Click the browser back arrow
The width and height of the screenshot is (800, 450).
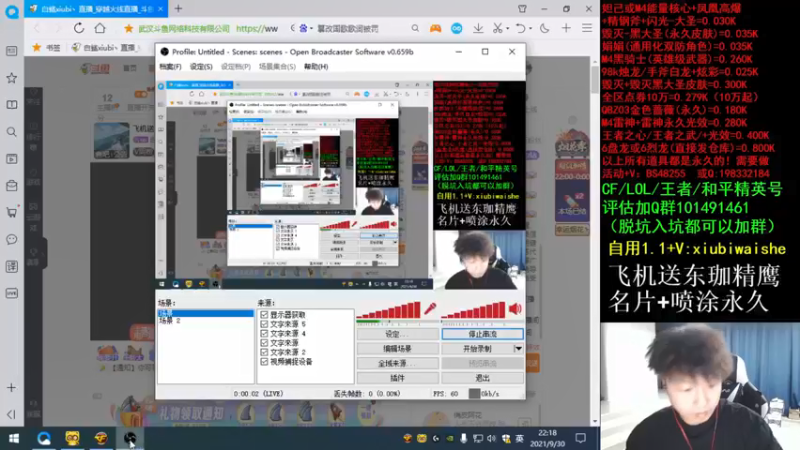tap(37, 29)
